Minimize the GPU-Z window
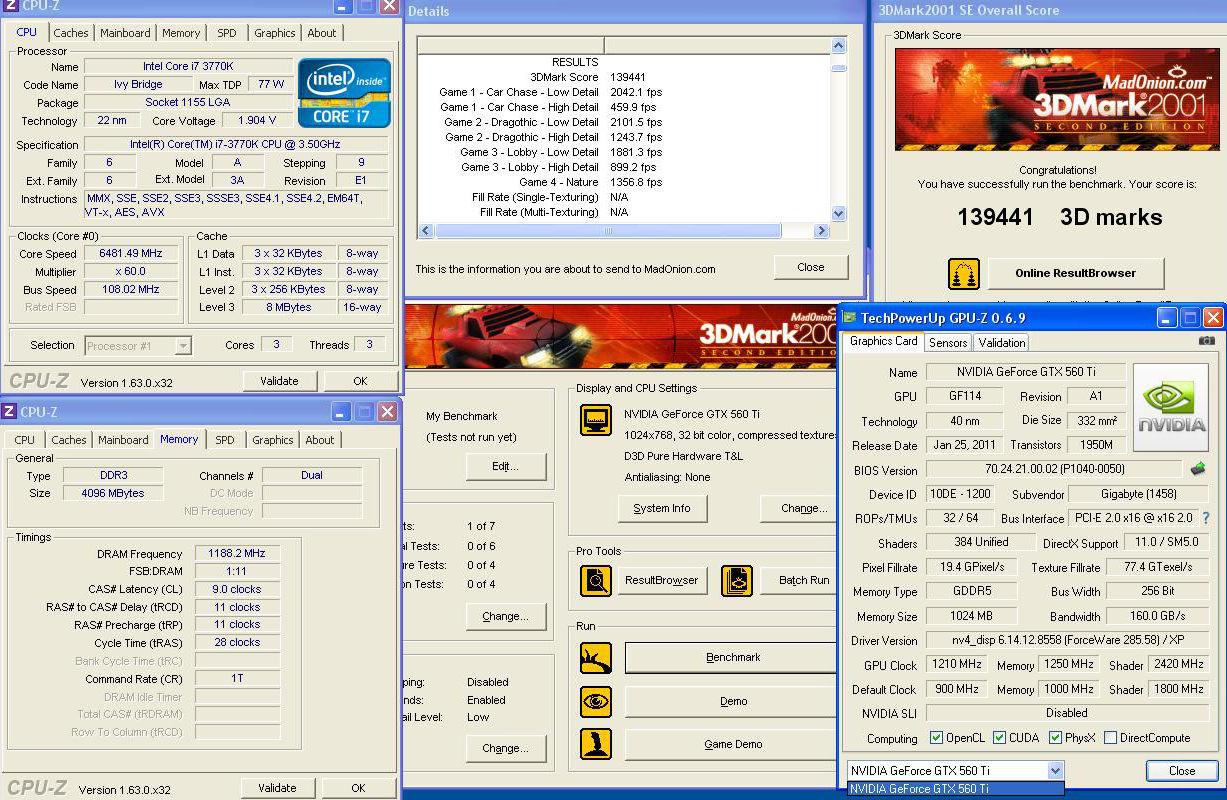Viewport: 1227px width, 800px height. click(x=1167, y=318)
